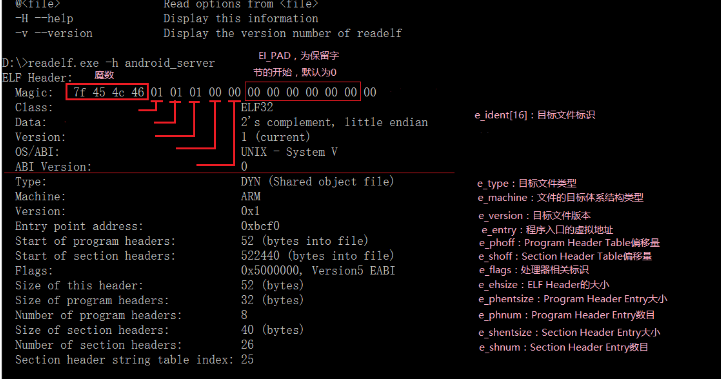Click the 'e_version' annotation
The image size is (721, 379).
click(x=535, y=216)
